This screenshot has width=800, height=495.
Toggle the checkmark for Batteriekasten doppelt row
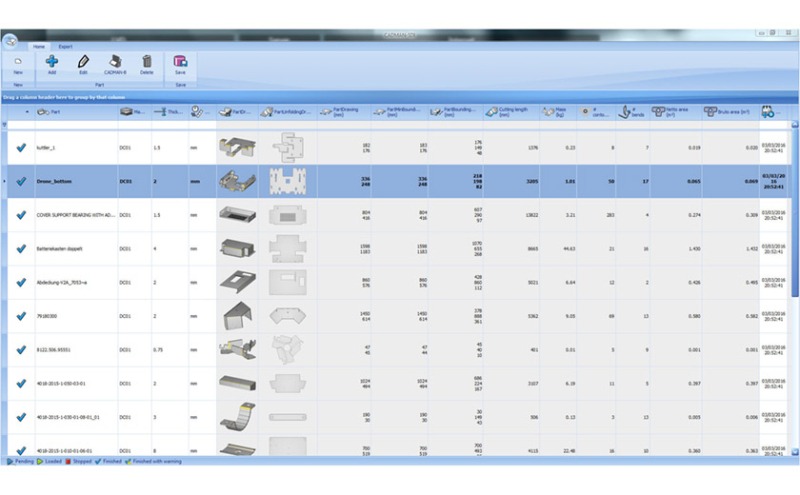click(21, 248)
